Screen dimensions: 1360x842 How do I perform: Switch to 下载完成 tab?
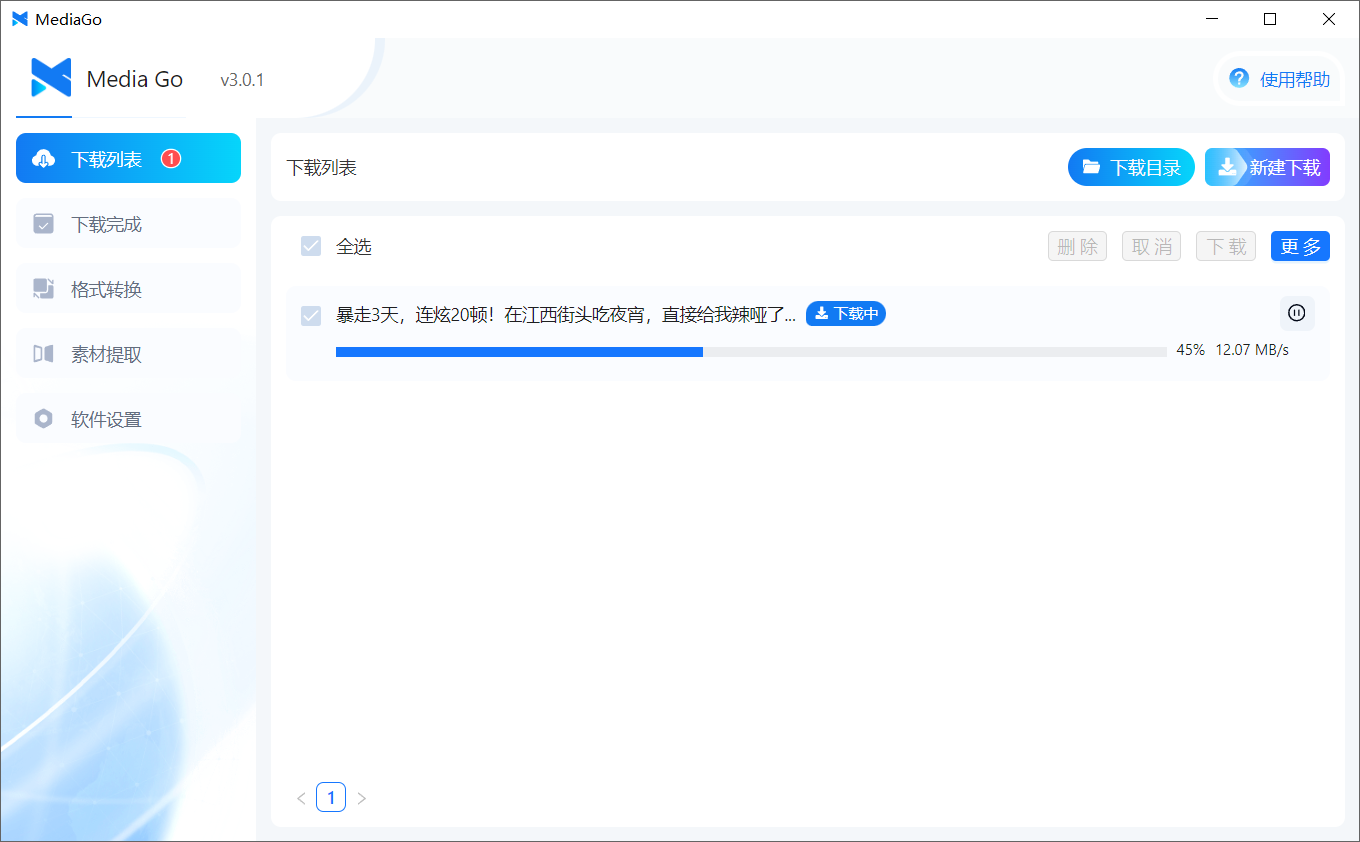[x=128, y=224]
